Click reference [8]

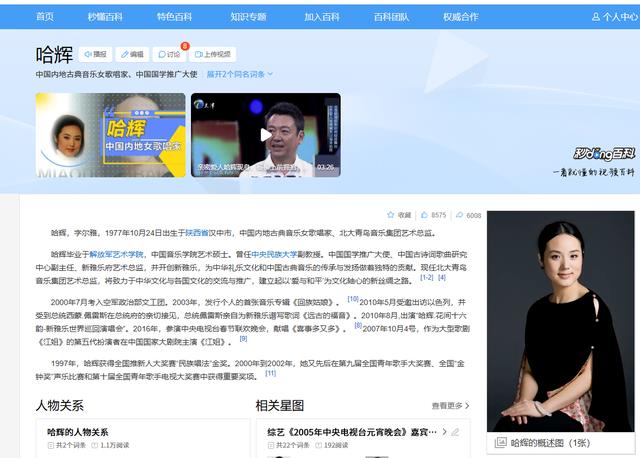pos(358,325)
